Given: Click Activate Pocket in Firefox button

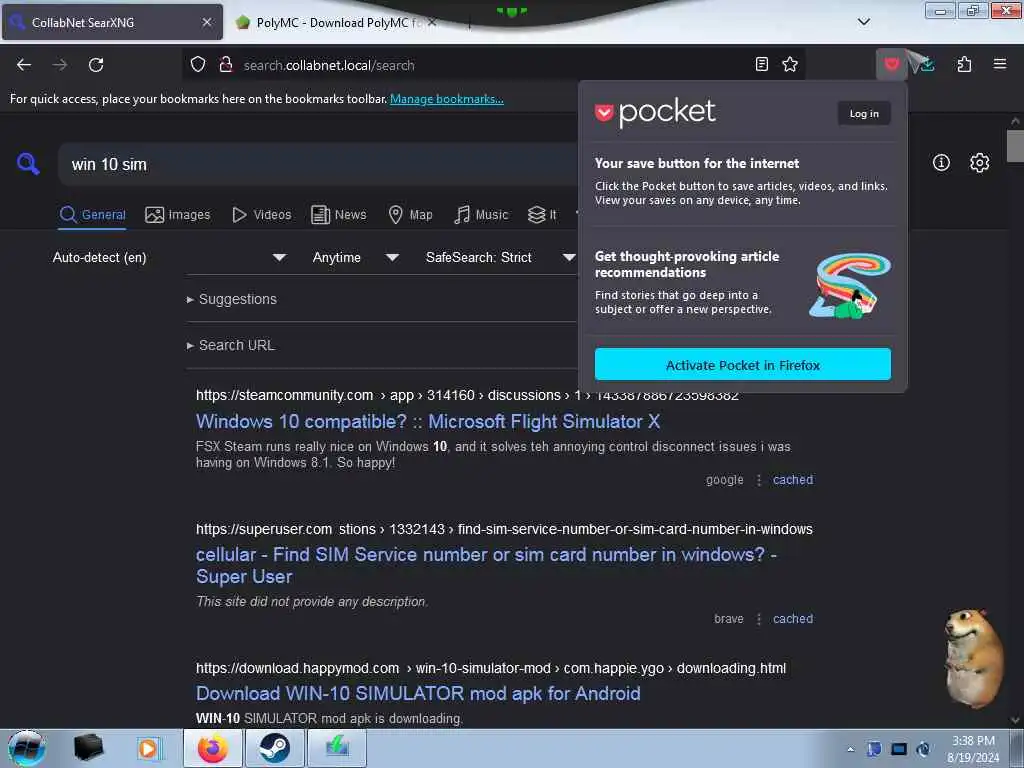Looking at the screenshot, I should 743,364.
